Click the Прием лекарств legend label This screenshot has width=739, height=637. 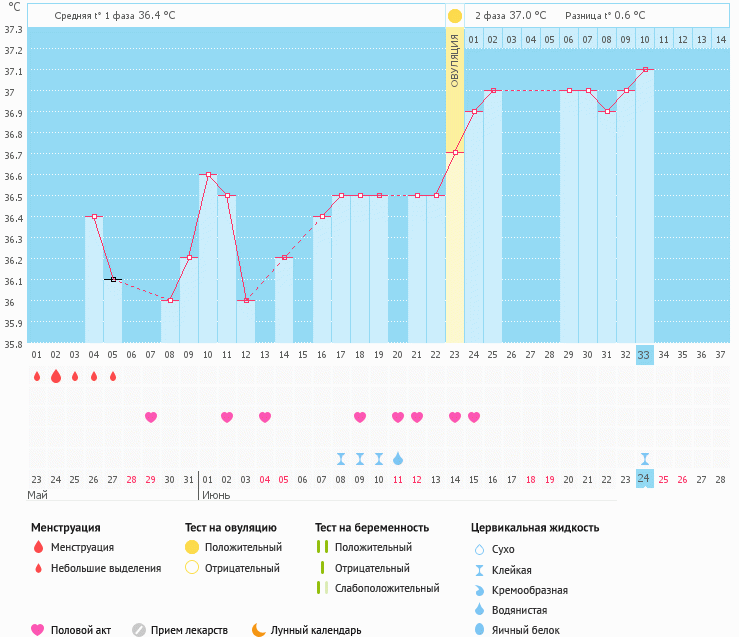(189, 630)
